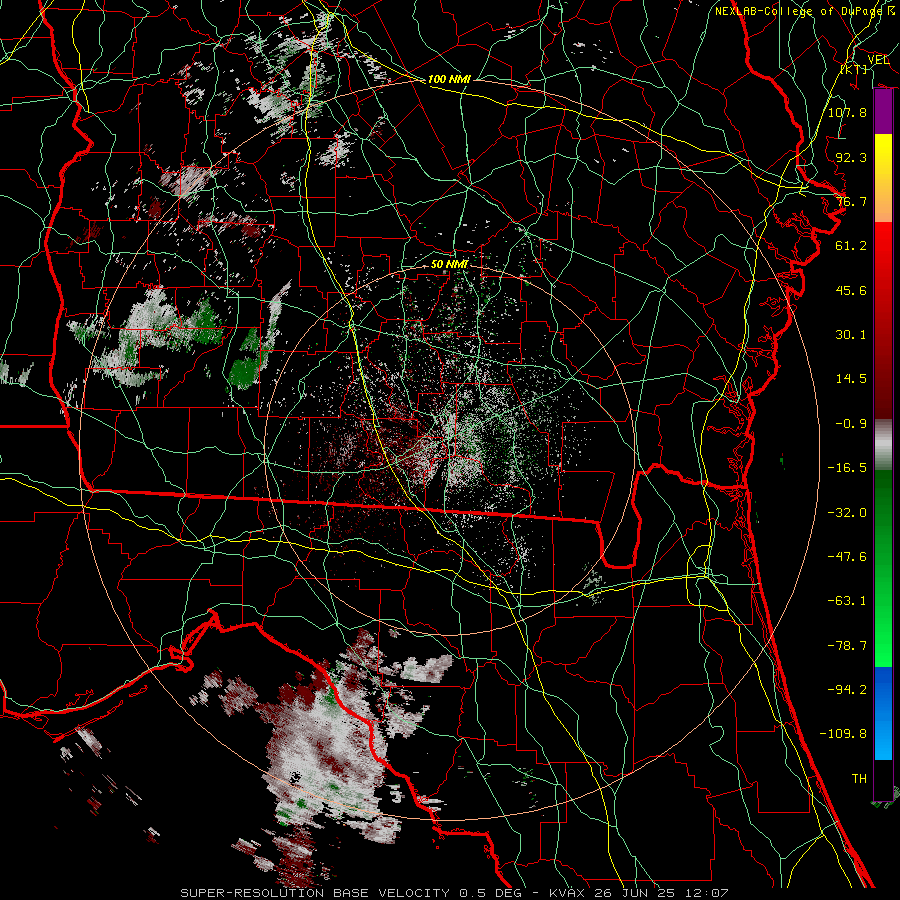Image resolution: width=900 pixels, height=900 pixels.
Task: Click the 30.1 scale value
Action: click(x=851, y=335)
